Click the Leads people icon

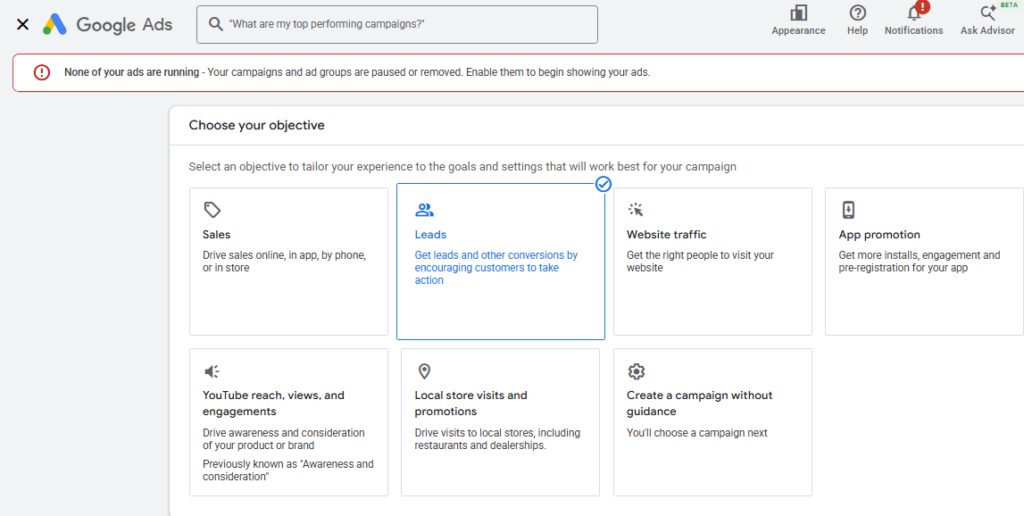(424, 210)
